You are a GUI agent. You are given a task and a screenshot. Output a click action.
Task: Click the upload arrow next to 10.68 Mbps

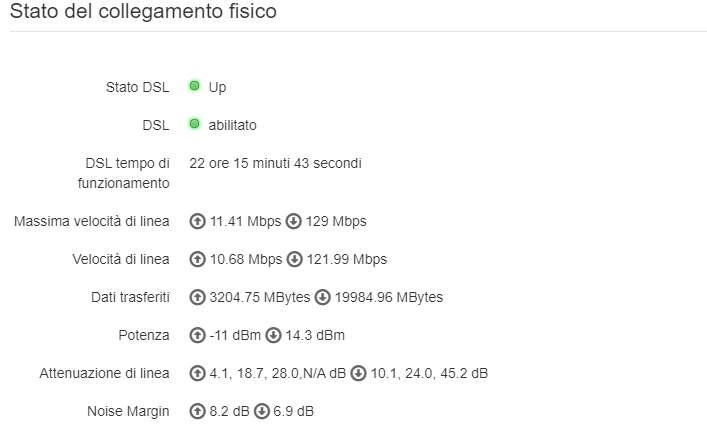[197, 259]
